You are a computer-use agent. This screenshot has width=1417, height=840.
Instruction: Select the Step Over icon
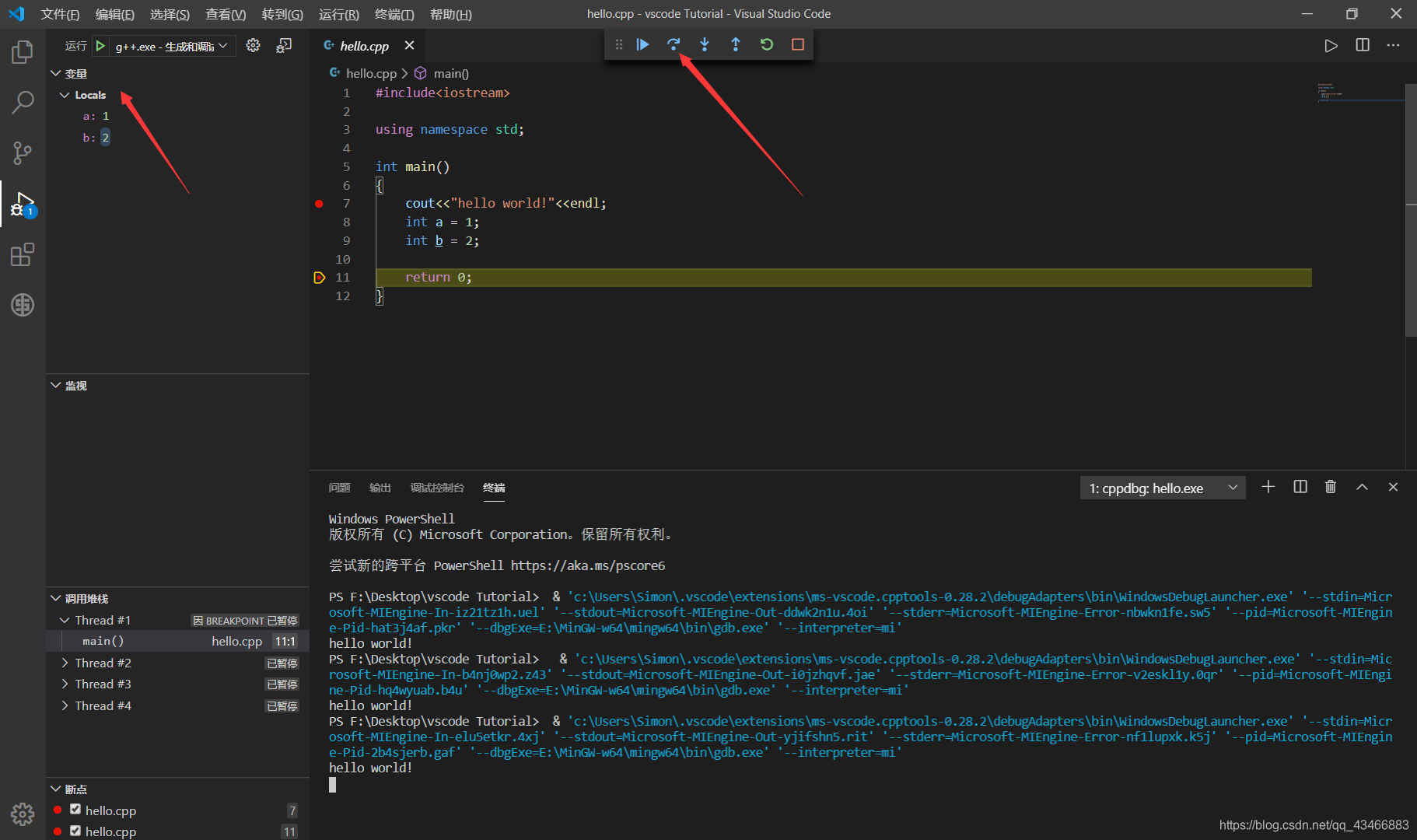tap(674, 44)
